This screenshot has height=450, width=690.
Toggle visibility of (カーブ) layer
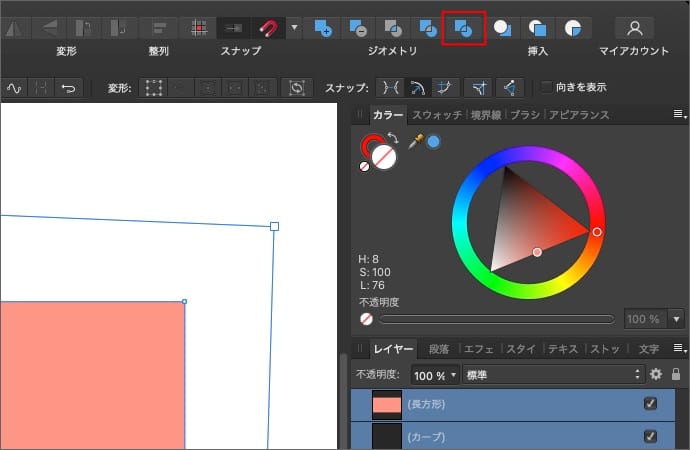coord(651,436)
